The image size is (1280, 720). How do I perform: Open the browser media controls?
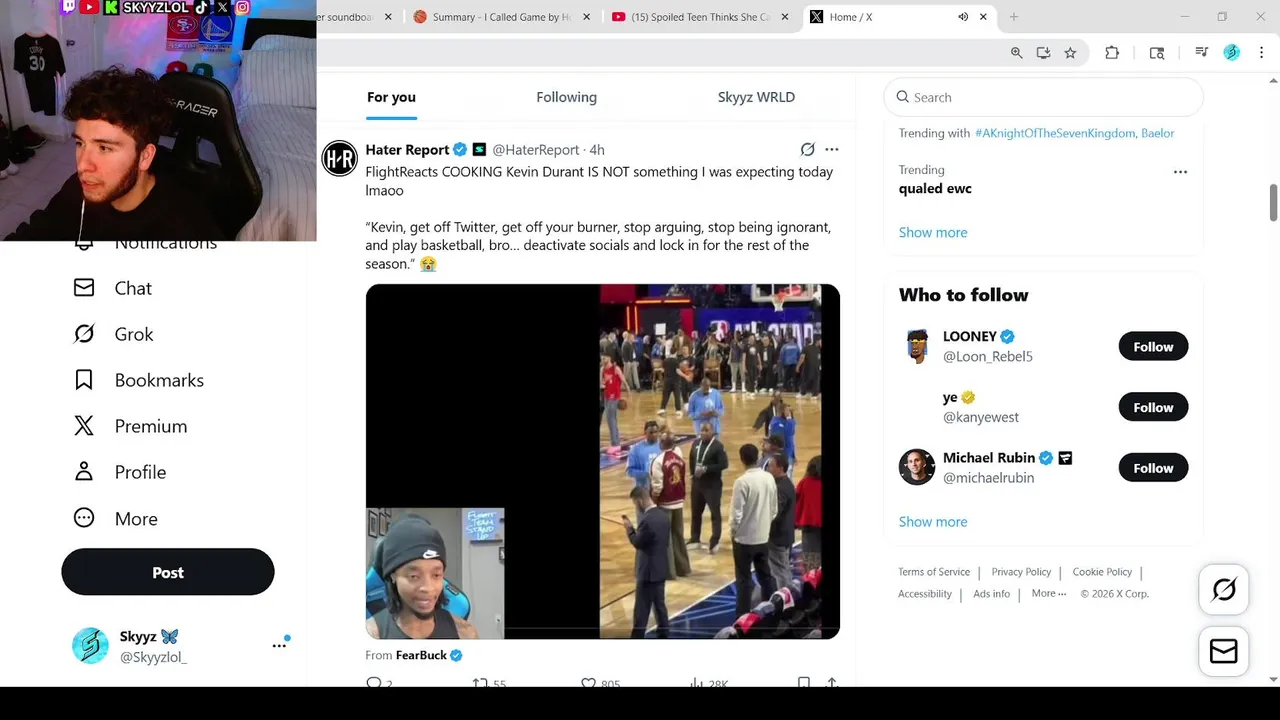tap(1202, 53)
